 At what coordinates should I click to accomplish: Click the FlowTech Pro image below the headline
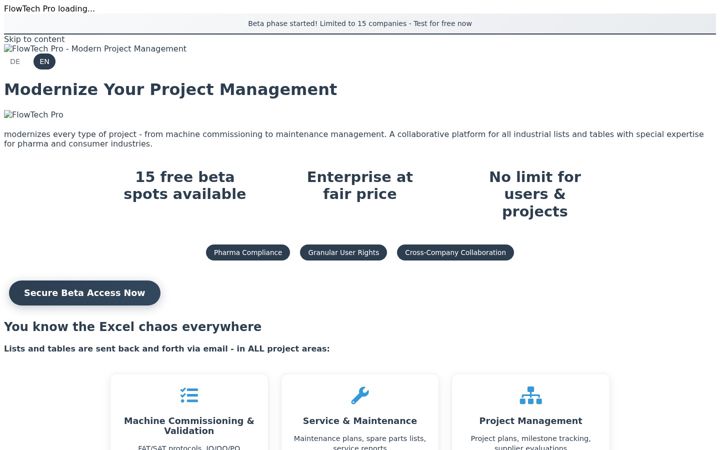(x=34, y=114)
